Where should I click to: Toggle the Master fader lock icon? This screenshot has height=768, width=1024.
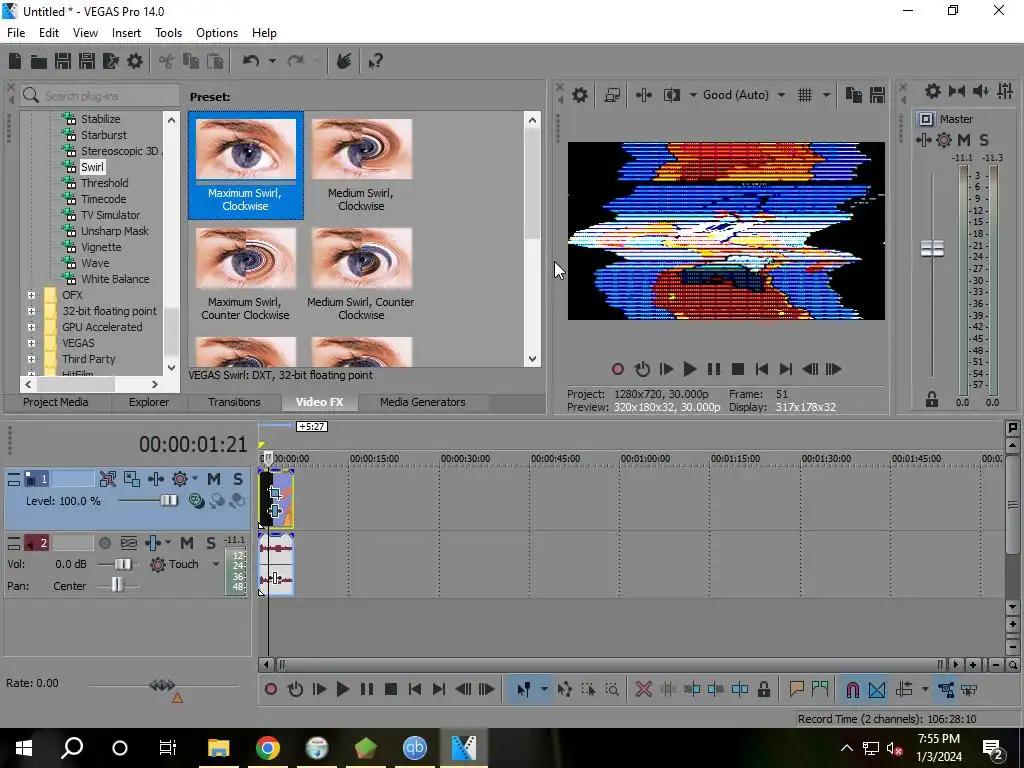(932, 400)
